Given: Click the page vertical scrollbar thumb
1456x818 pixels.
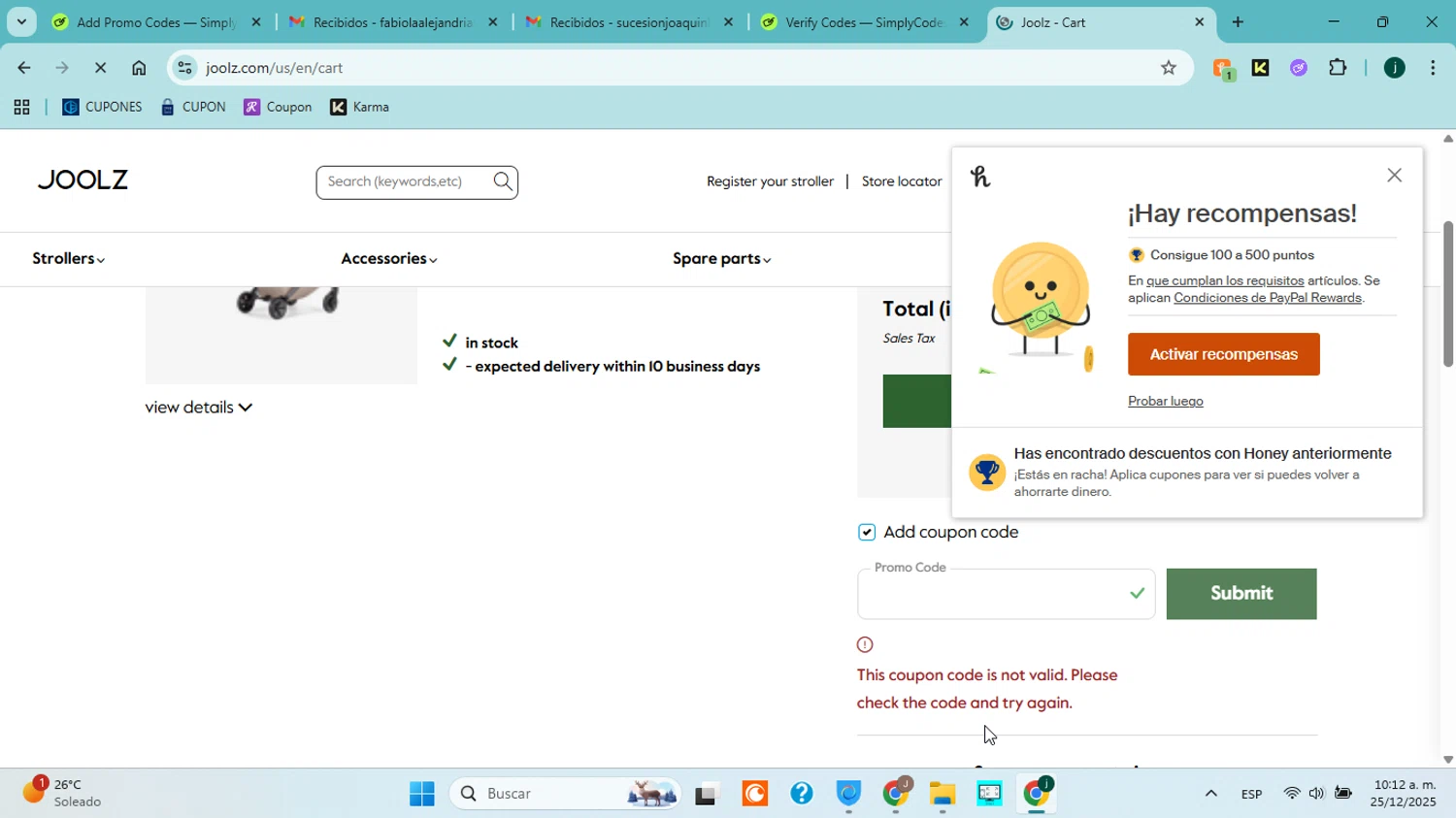Looking at the screenshot, I should coord(1447,294).
